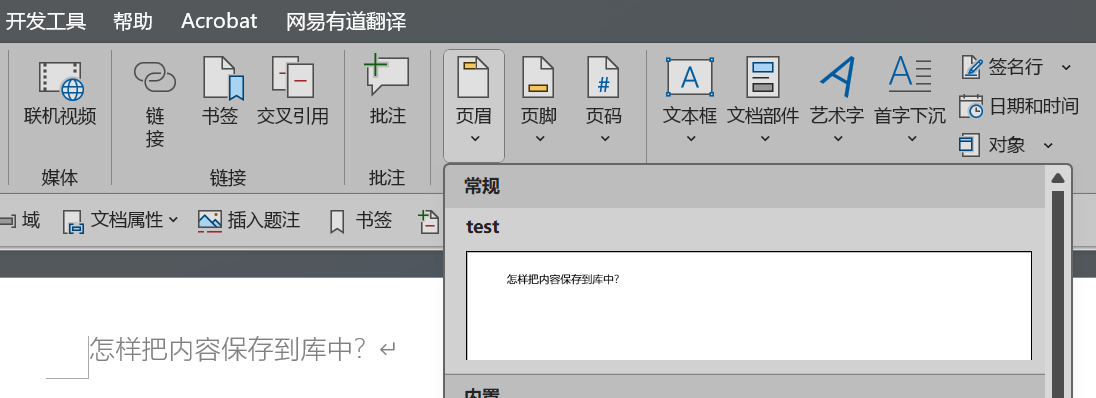The width and height of the screenshot is (1096, 398).
Task: Expand the 页脚 dropdown arrow
Action: [x=539, y=138]
